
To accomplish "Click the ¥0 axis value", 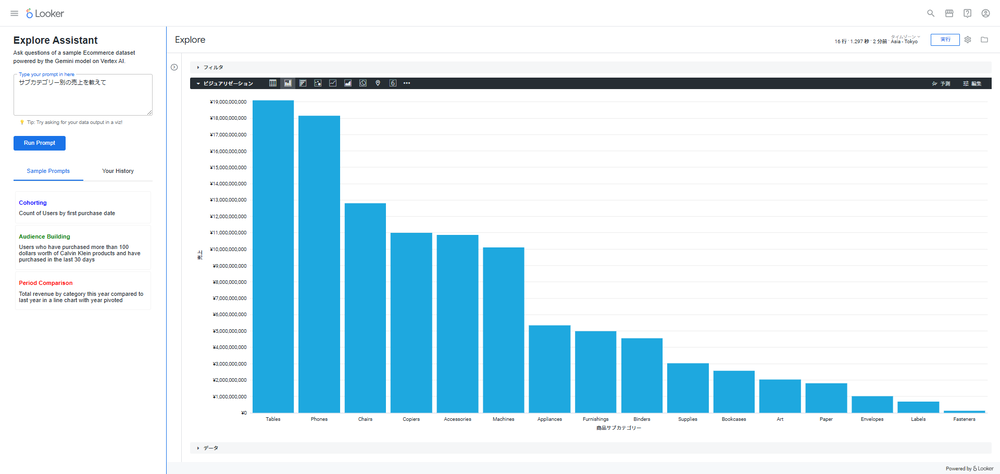I will coord(243,413).
